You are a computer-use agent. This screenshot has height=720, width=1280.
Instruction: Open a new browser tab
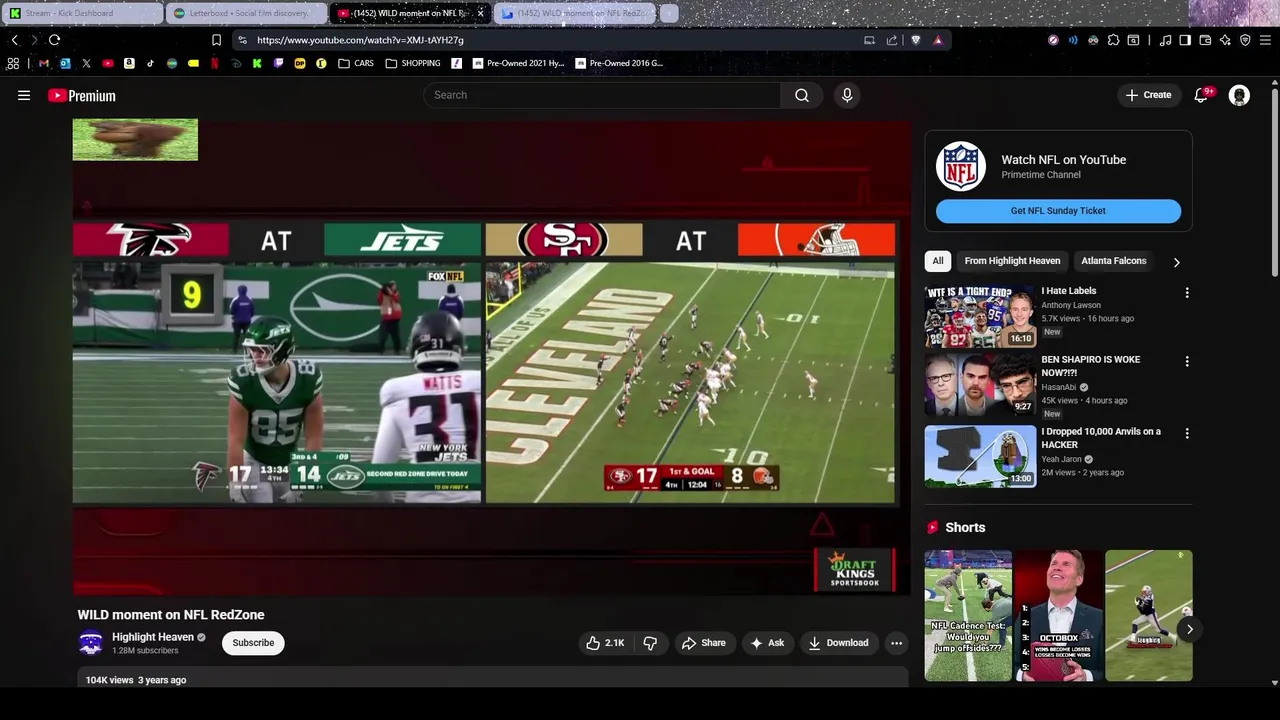tap(669, 13)
